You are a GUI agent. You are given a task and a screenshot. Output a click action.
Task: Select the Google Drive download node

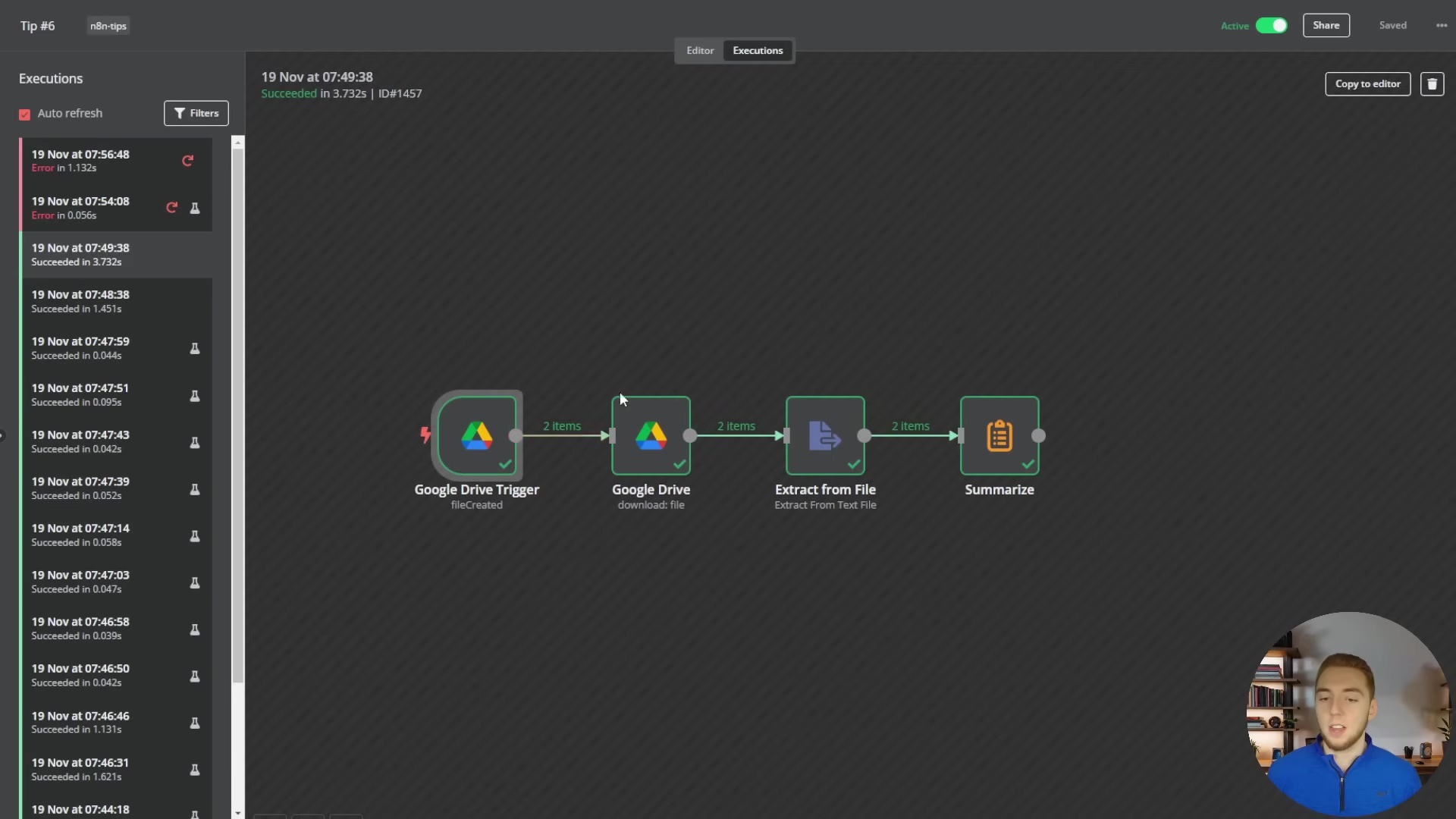(x=651, y=436)
